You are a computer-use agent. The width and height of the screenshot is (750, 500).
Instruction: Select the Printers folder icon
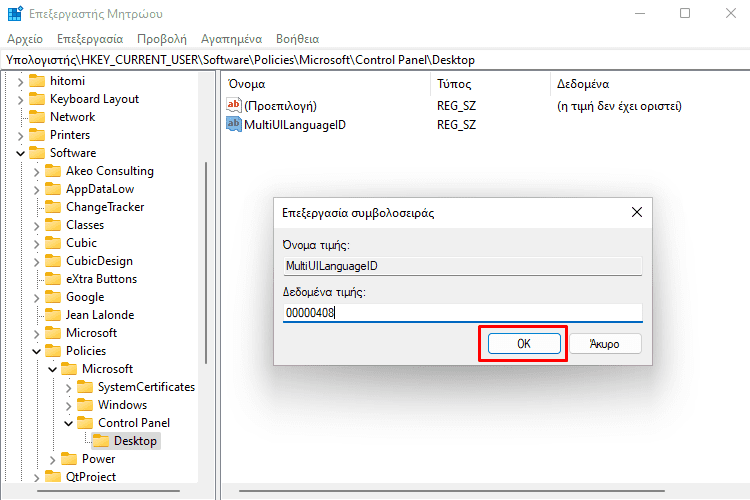pyautogui.click(x=37, y=135)
